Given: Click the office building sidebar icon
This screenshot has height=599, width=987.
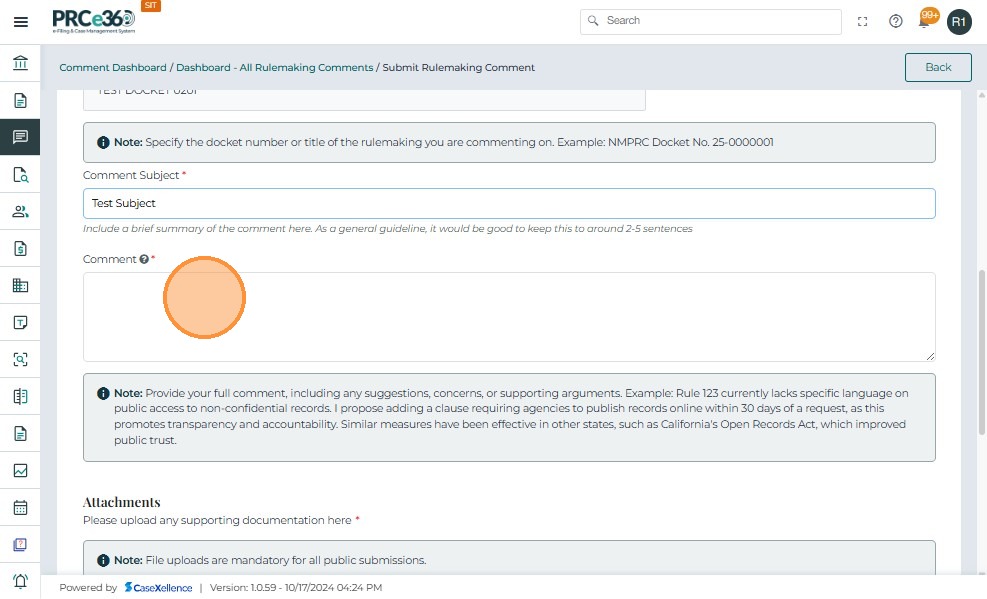Looking at the screenshot, I should 20,285.
